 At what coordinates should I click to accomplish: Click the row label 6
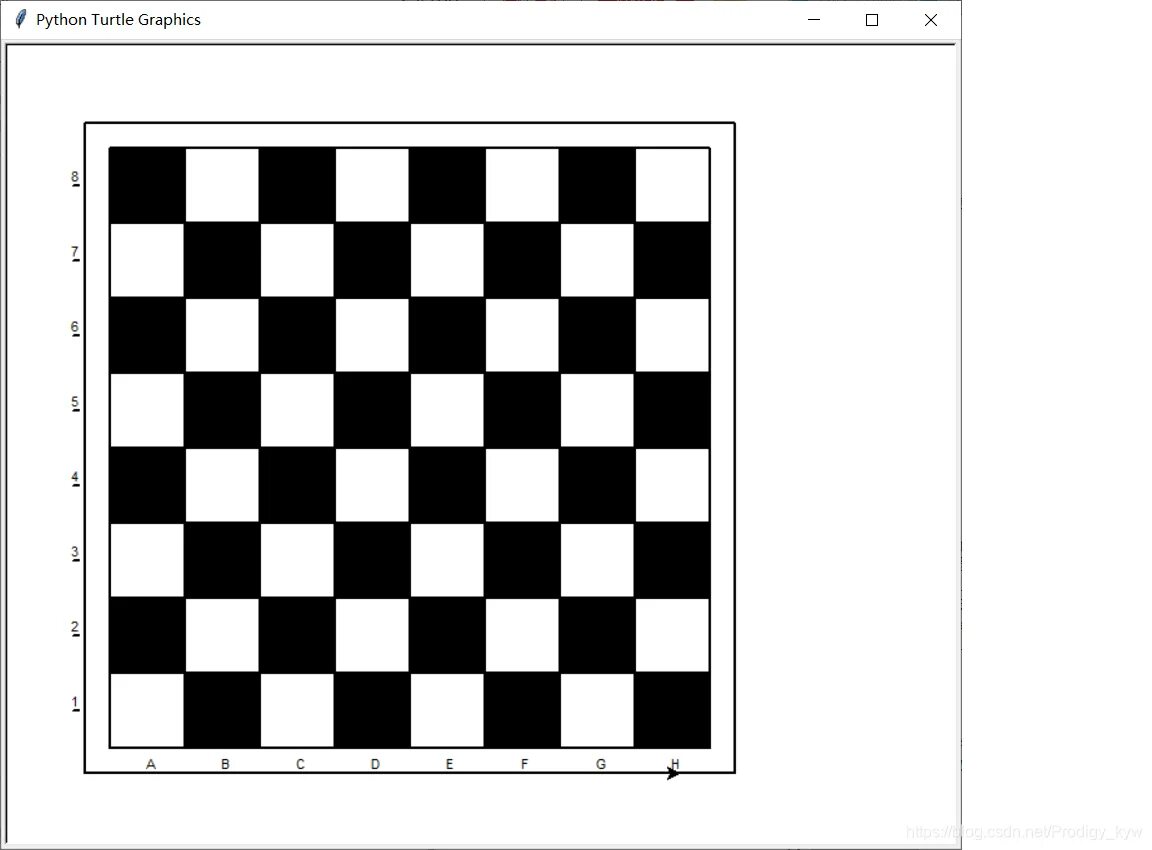pos(75,328)
